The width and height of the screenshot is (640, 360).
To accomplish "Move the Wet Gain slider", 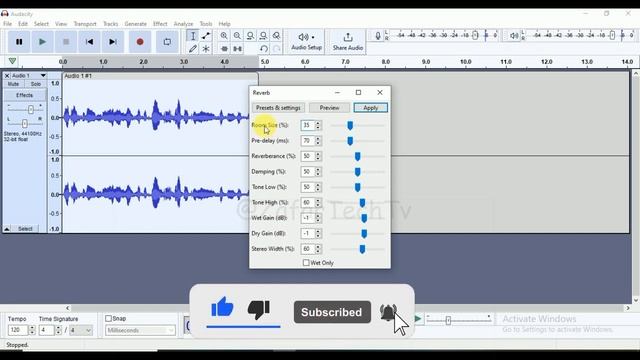I will point(364,218).
